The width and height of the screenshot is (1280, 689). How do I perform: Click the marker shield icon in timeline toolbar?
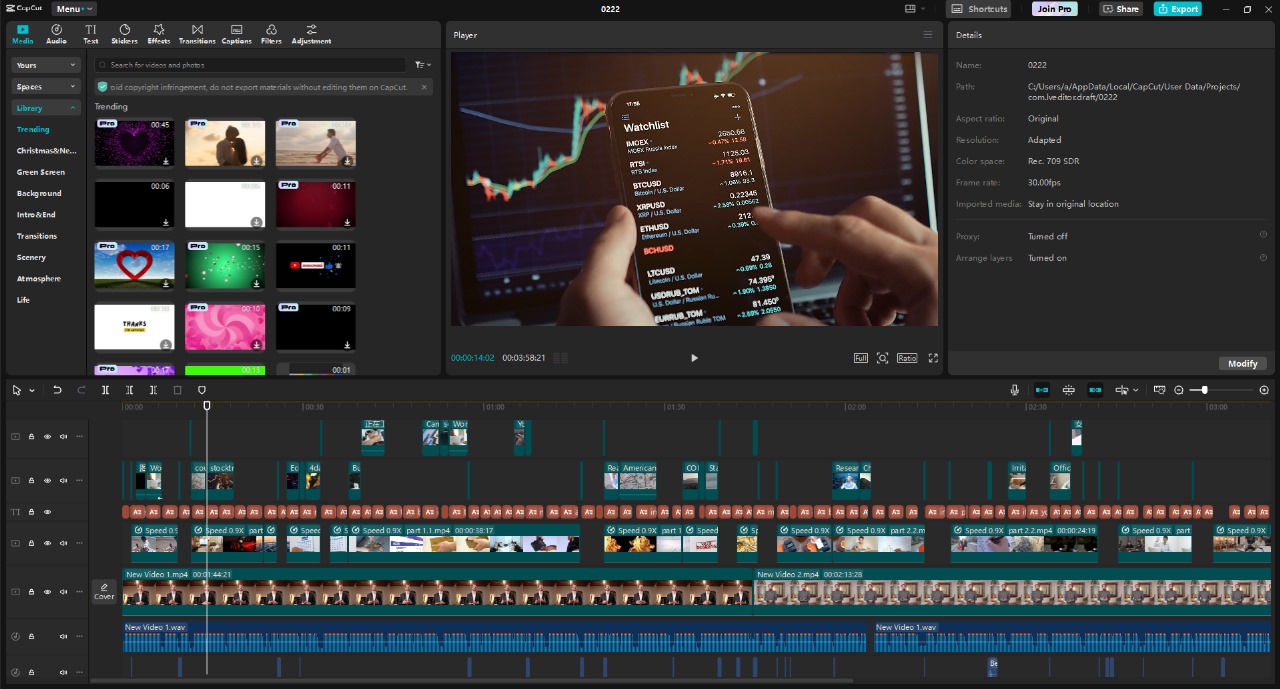pos(201,390)
